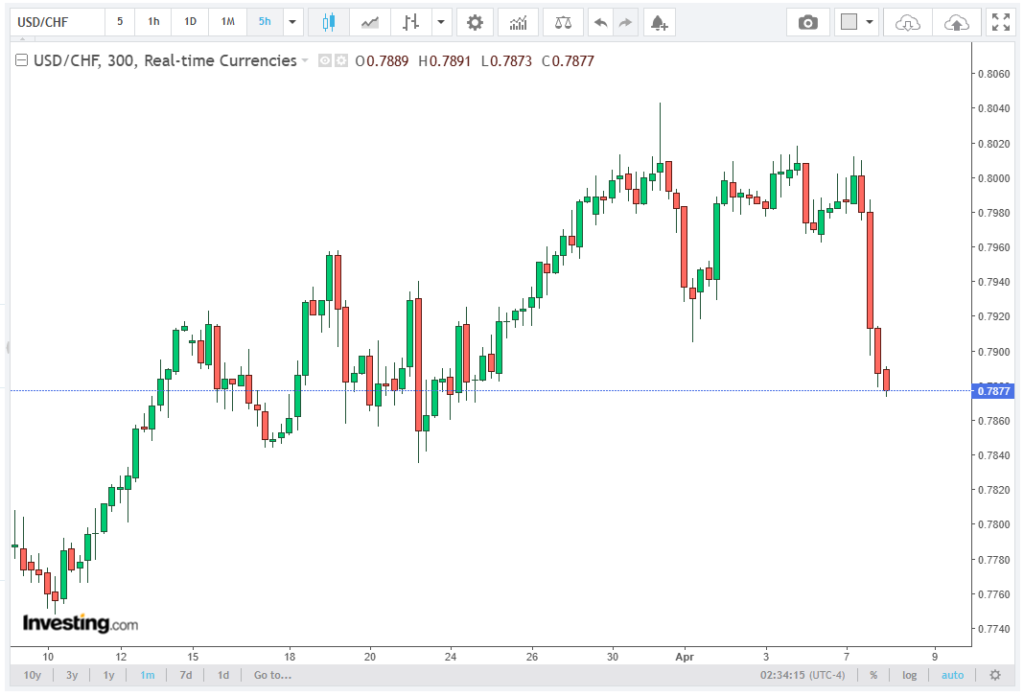1024x696 pixels.
Task: Collapse the USD/CHF legend expander
Action: click(20, 61)
